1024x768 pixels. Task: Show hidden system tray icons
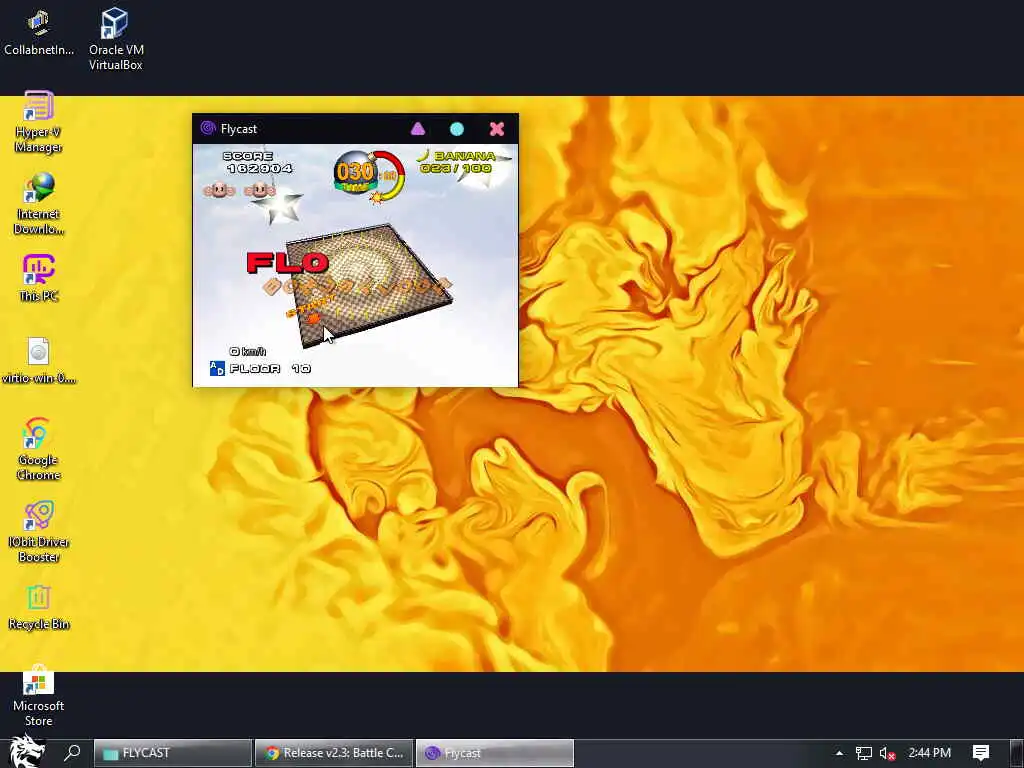(x=839, y=753)
